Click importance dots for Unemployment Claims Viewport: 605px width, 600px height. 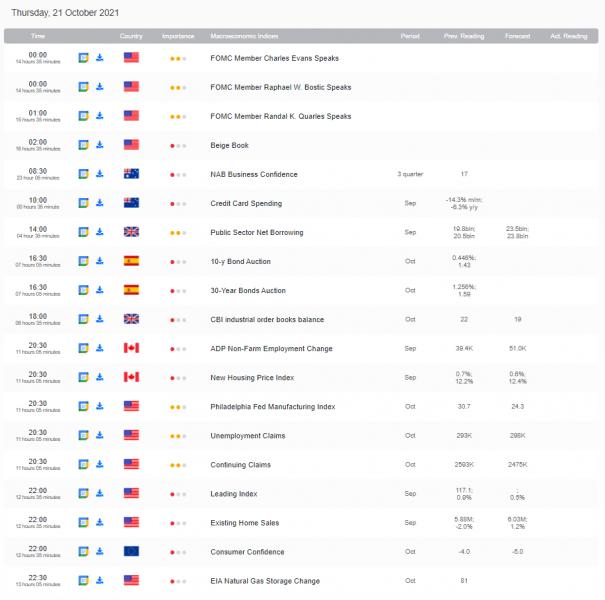tap(177, 436)
